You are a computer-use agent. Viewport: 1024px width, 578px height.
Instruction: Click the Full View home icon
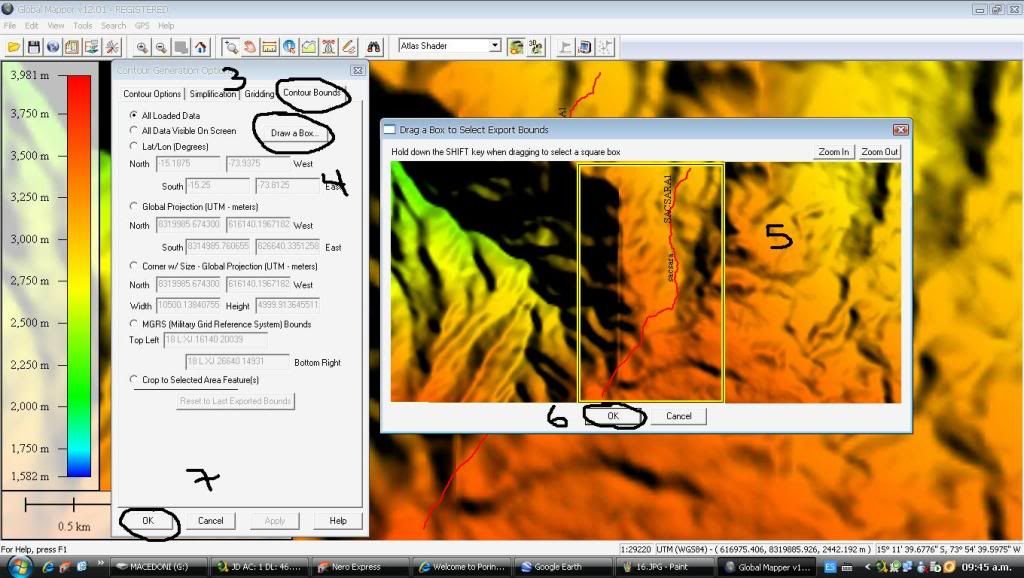coord(200,47)
